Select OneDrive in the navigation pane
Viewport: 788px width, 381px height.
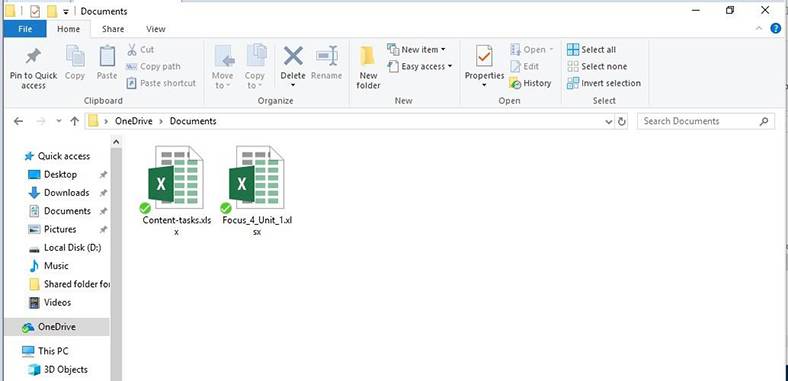[x=56, y=327]
